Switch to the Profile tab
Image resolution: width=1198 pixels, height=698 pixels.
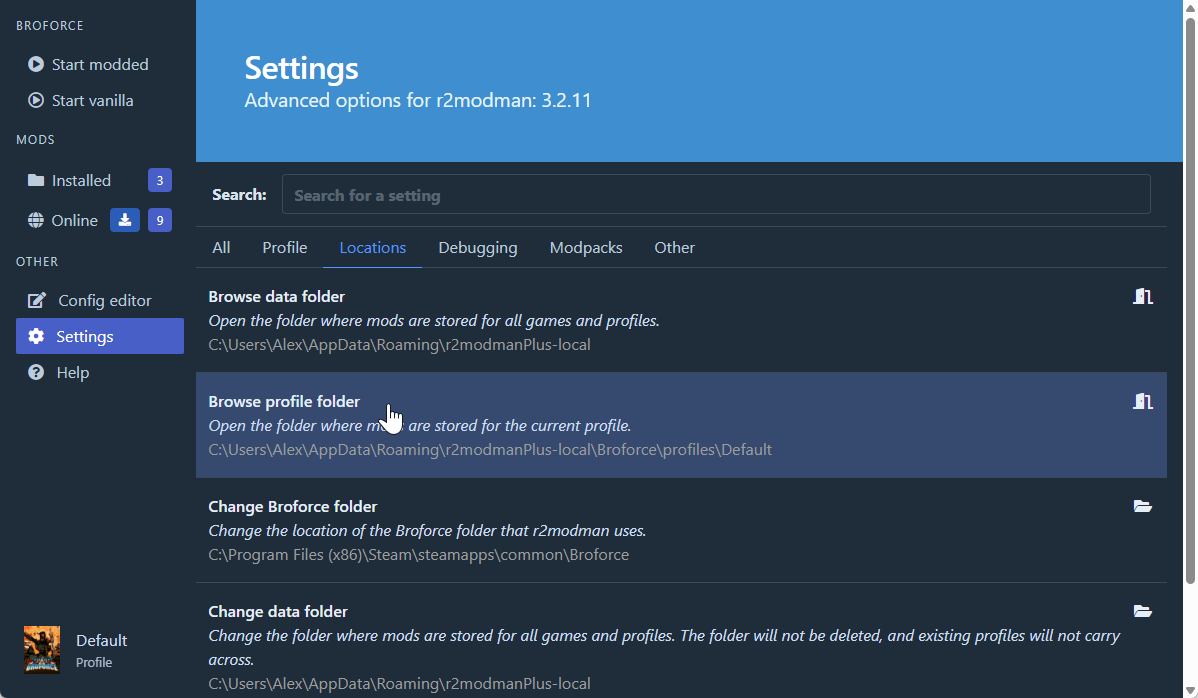(285, 247)
